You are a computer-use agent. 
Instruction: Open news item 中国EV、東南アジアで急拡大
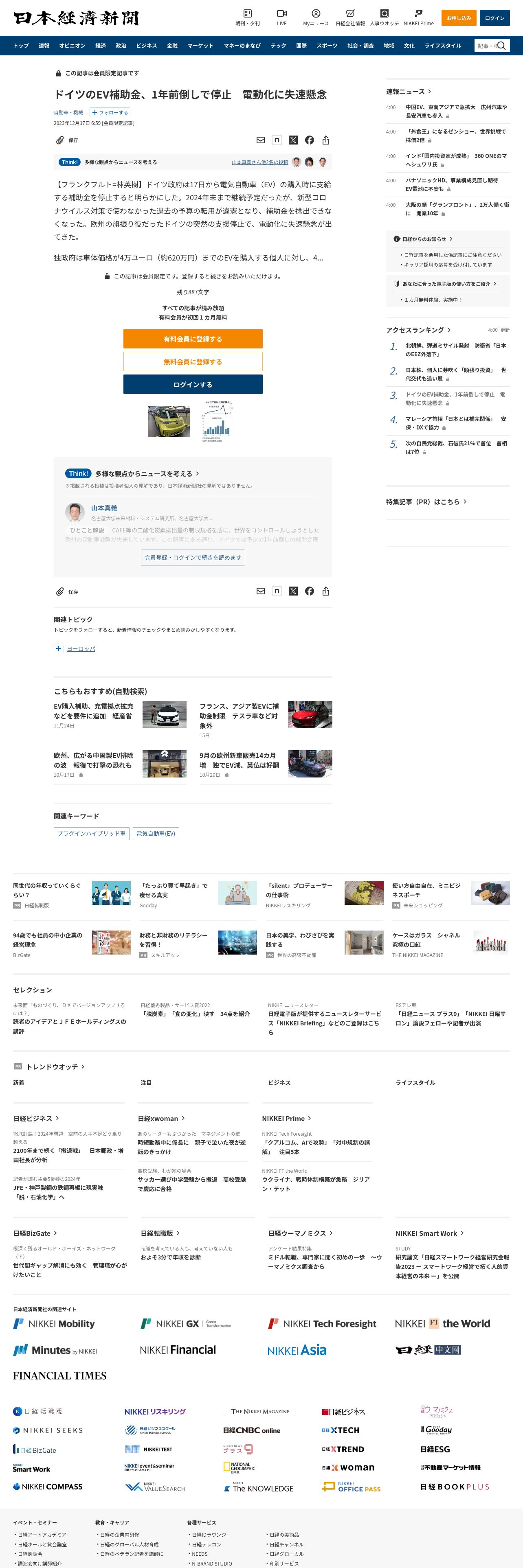(x=456, y=111)
